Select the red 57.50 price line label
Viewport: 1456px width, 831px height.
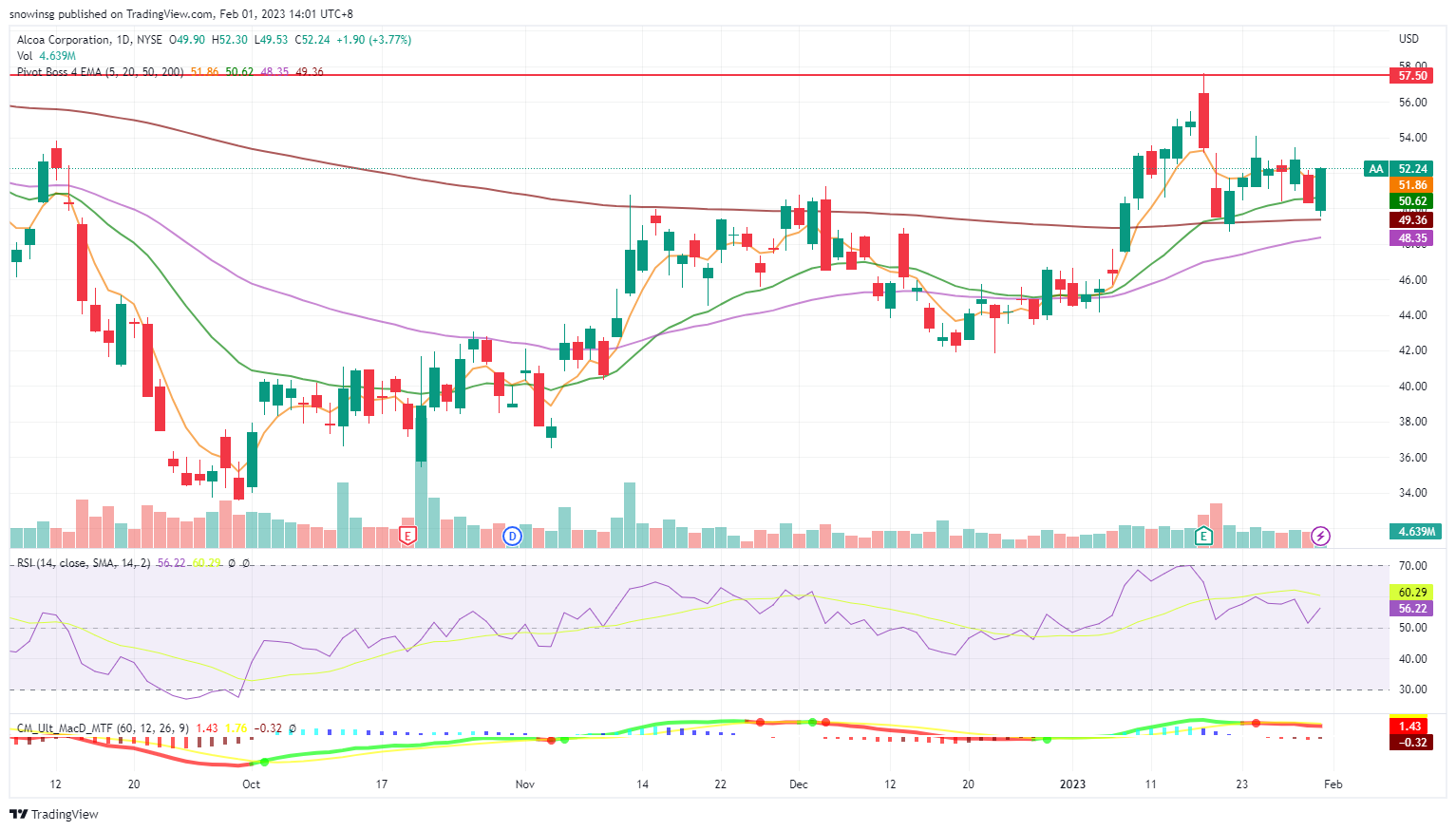(1412, 76)
